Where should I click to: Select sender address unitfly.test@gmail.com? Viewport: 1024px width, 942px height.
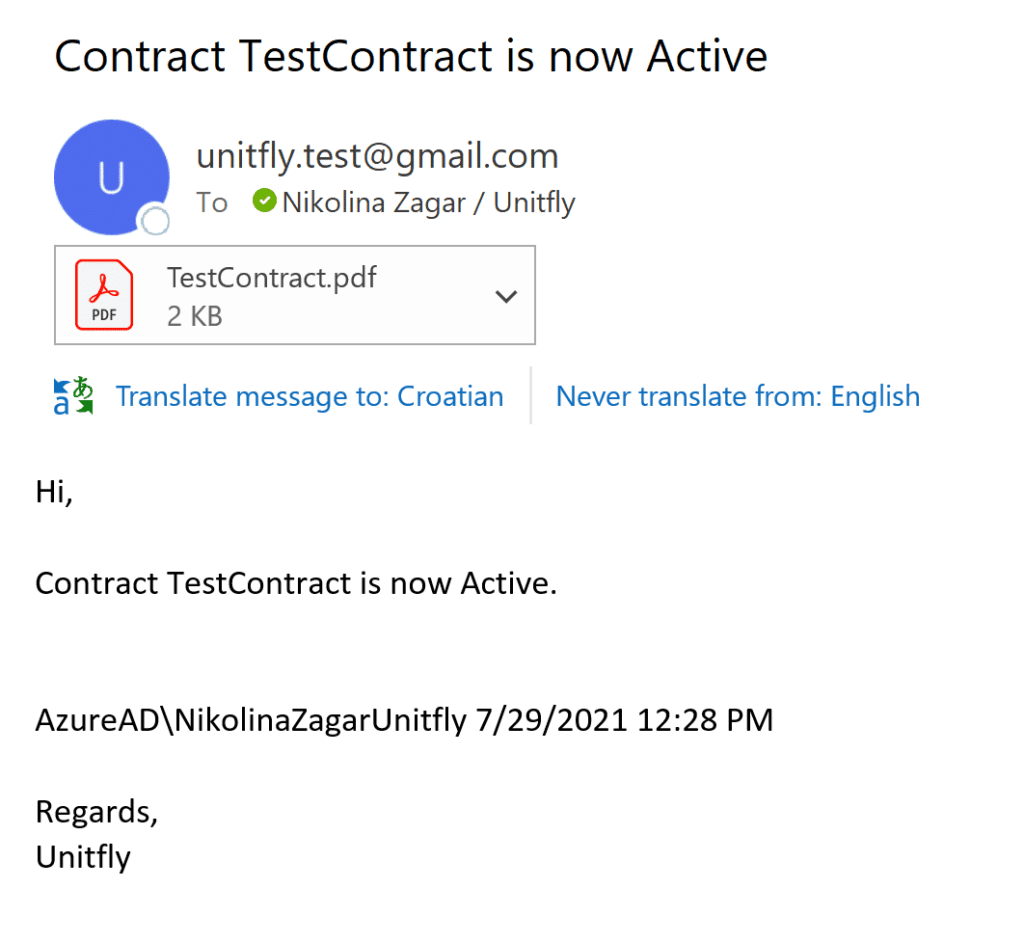377,156
